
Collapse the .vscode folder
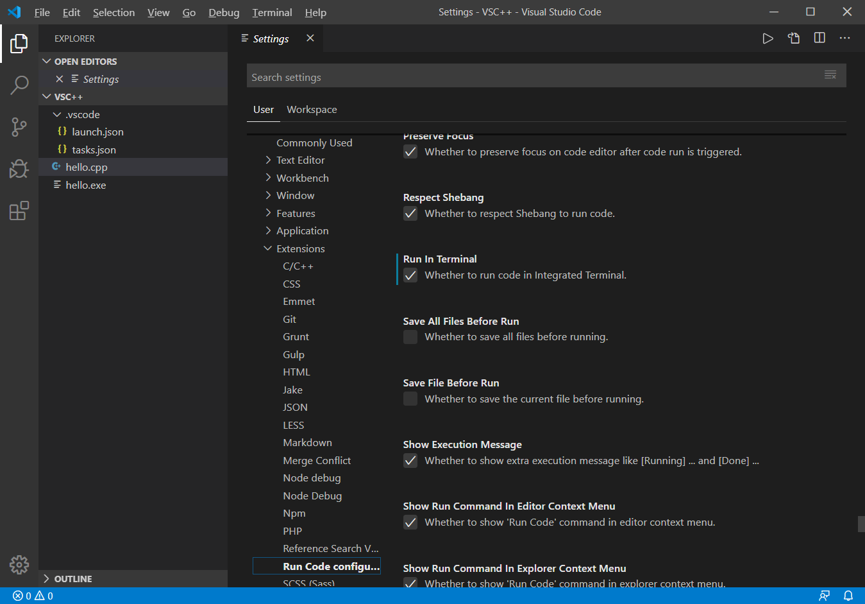click(57, 114)
